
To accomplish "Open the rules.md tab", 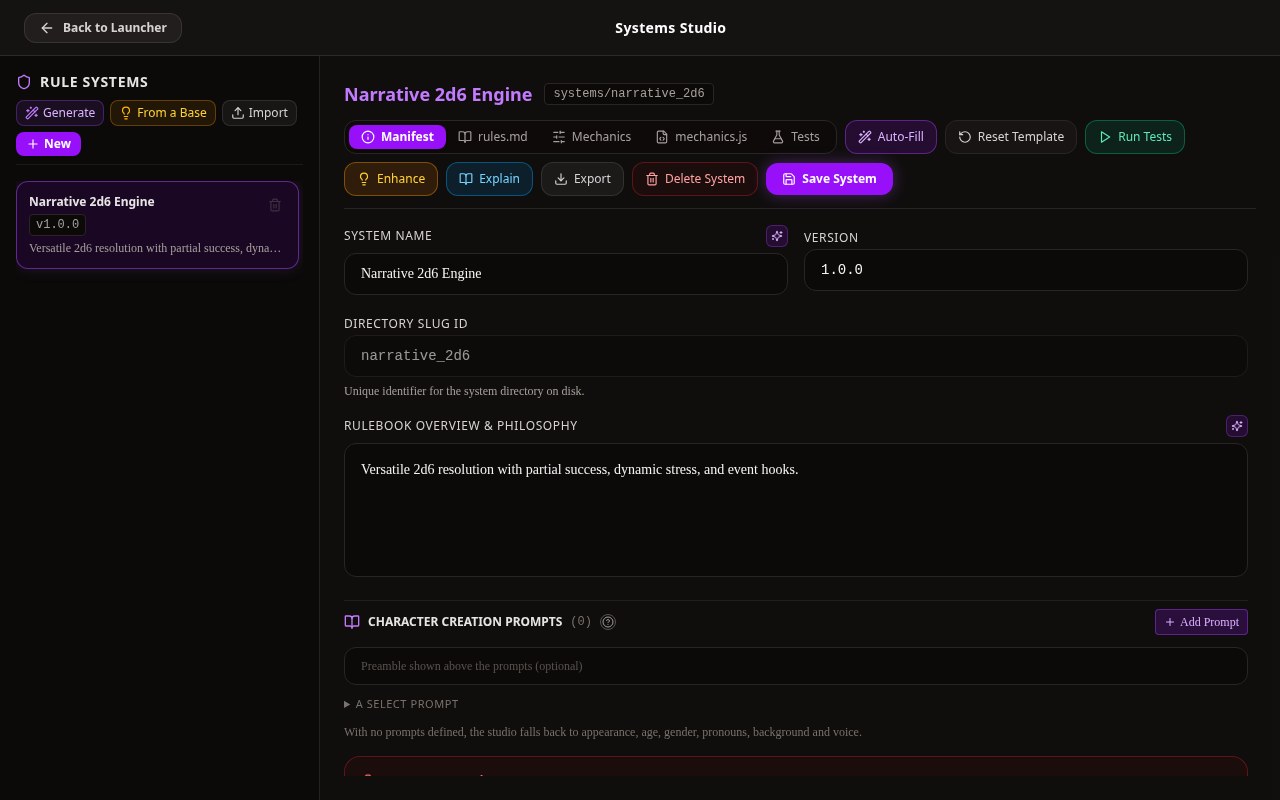I will click(x=493, y=137).
